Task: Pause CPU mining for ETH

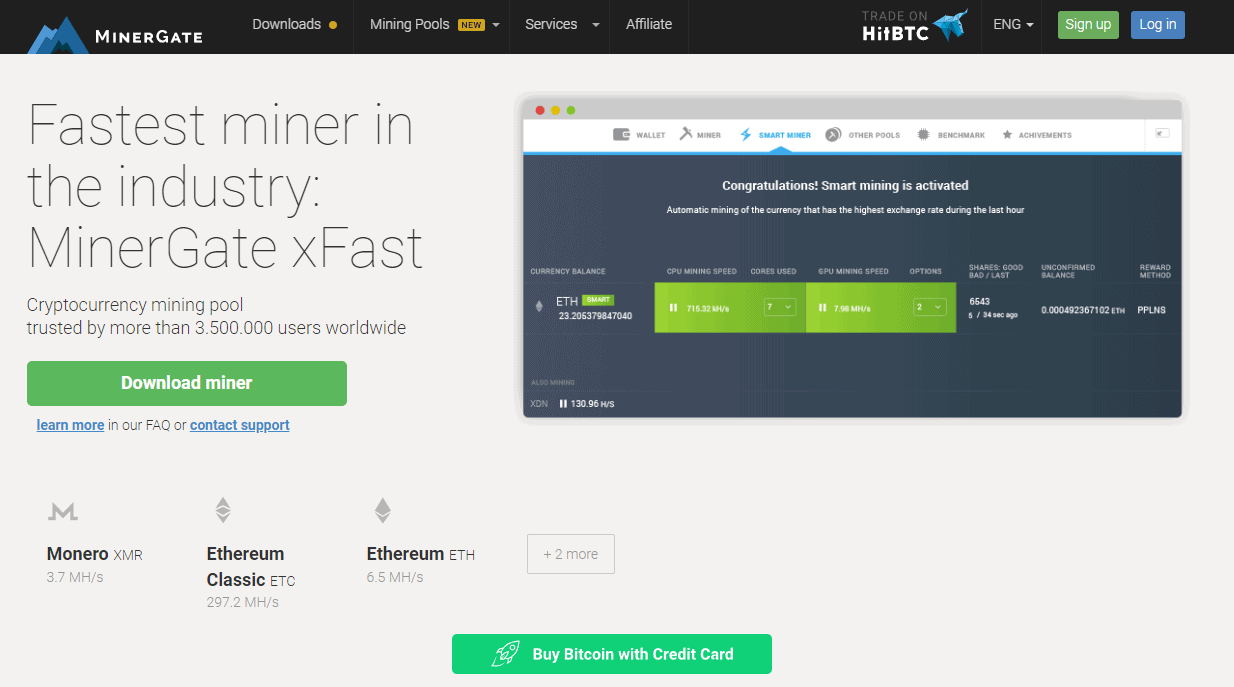Action: [x=673, y=308]
